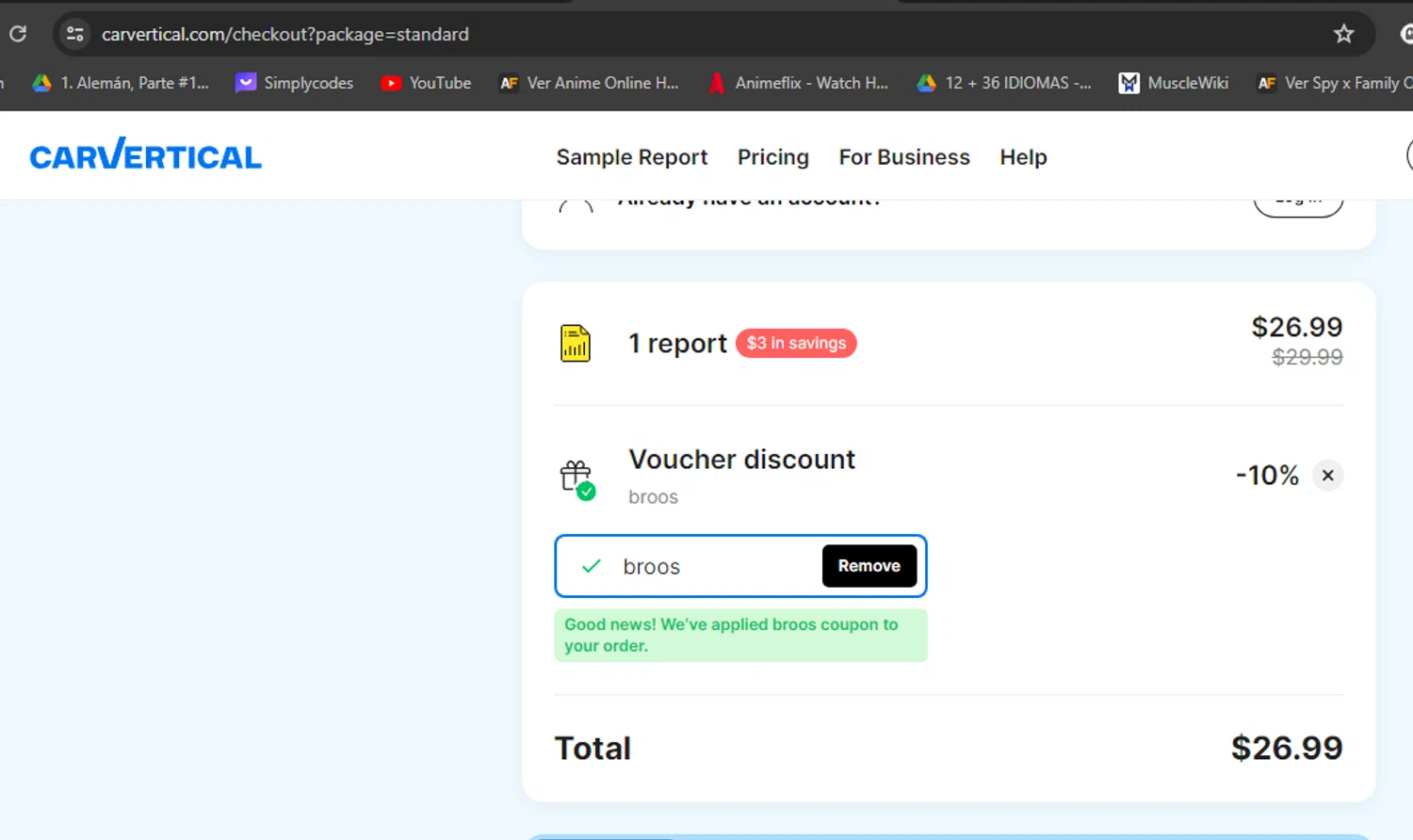Click the crossed-out price $29.99
1413x840 pixels.
pyautogui.click(x=1307, y=357)
